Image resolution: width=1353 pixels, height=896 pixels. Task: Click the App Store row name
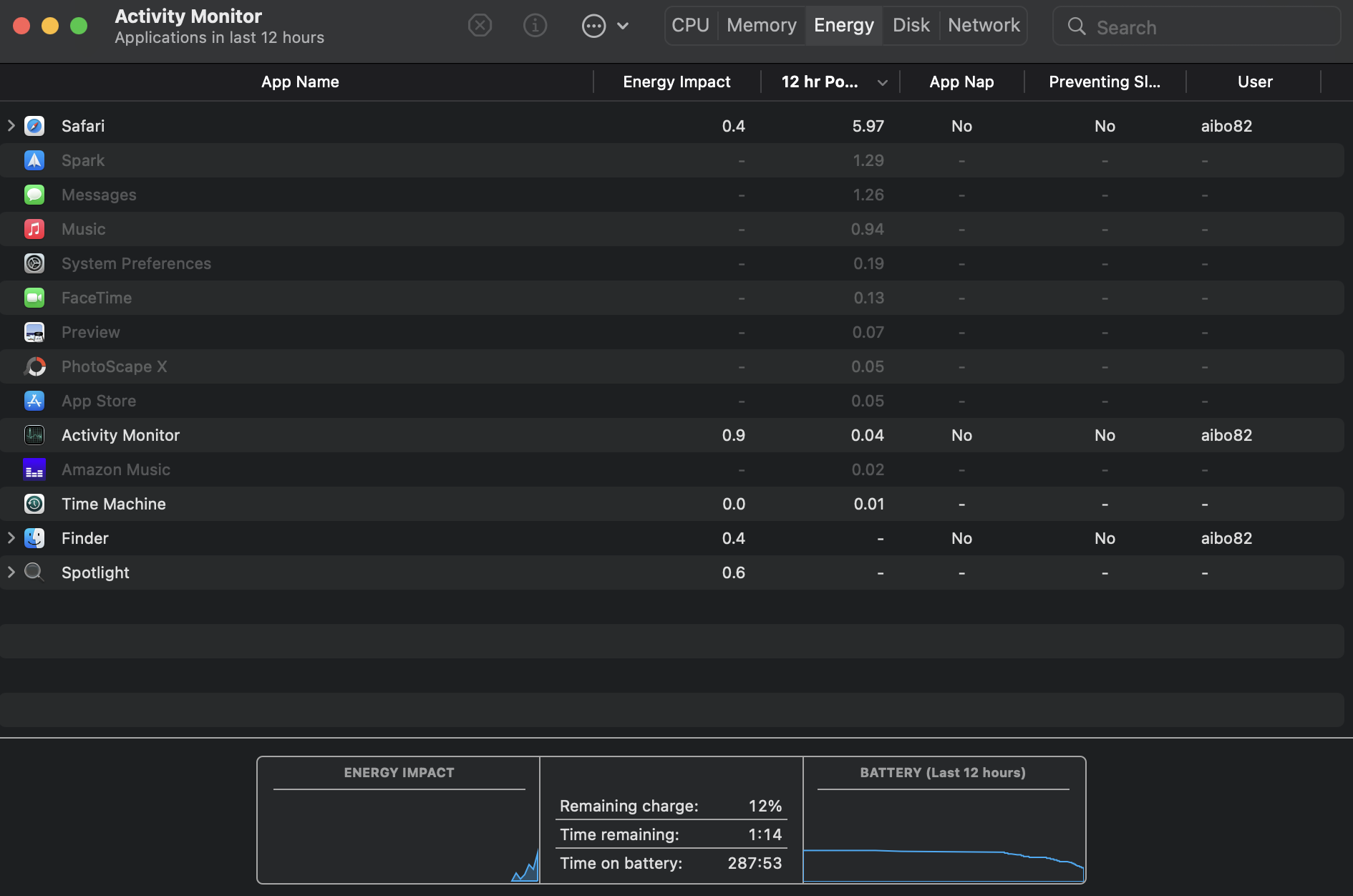click(99, 401)
